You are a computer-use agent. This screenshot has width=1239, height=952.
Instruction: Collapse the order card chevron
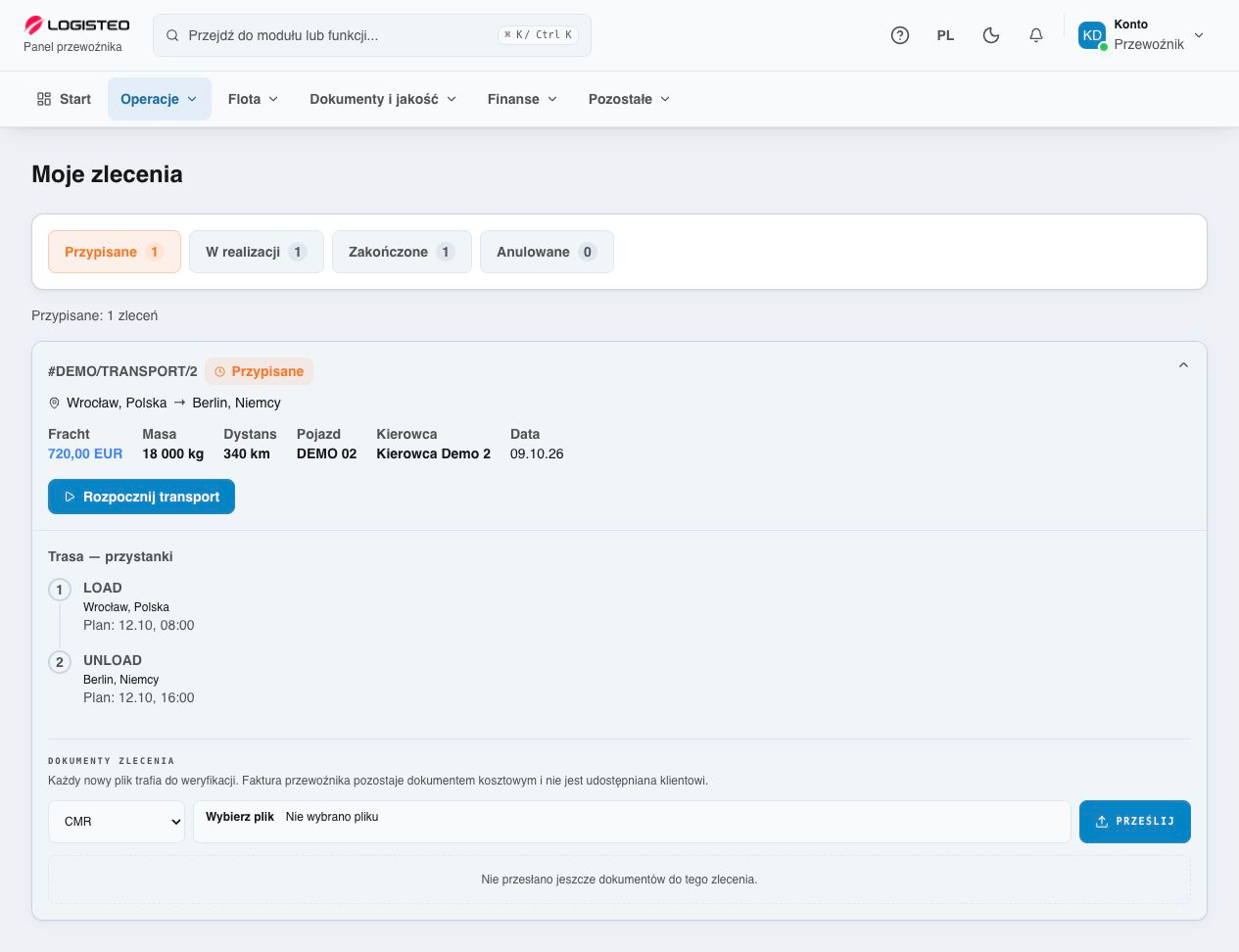pos(1183,365)
